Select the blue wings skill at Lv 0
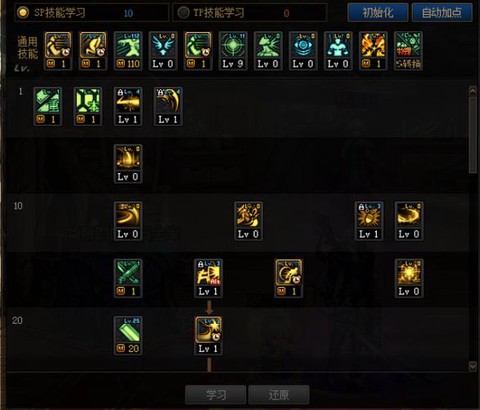480x410 pixels. pyautogui.click(x=163, y=51)
